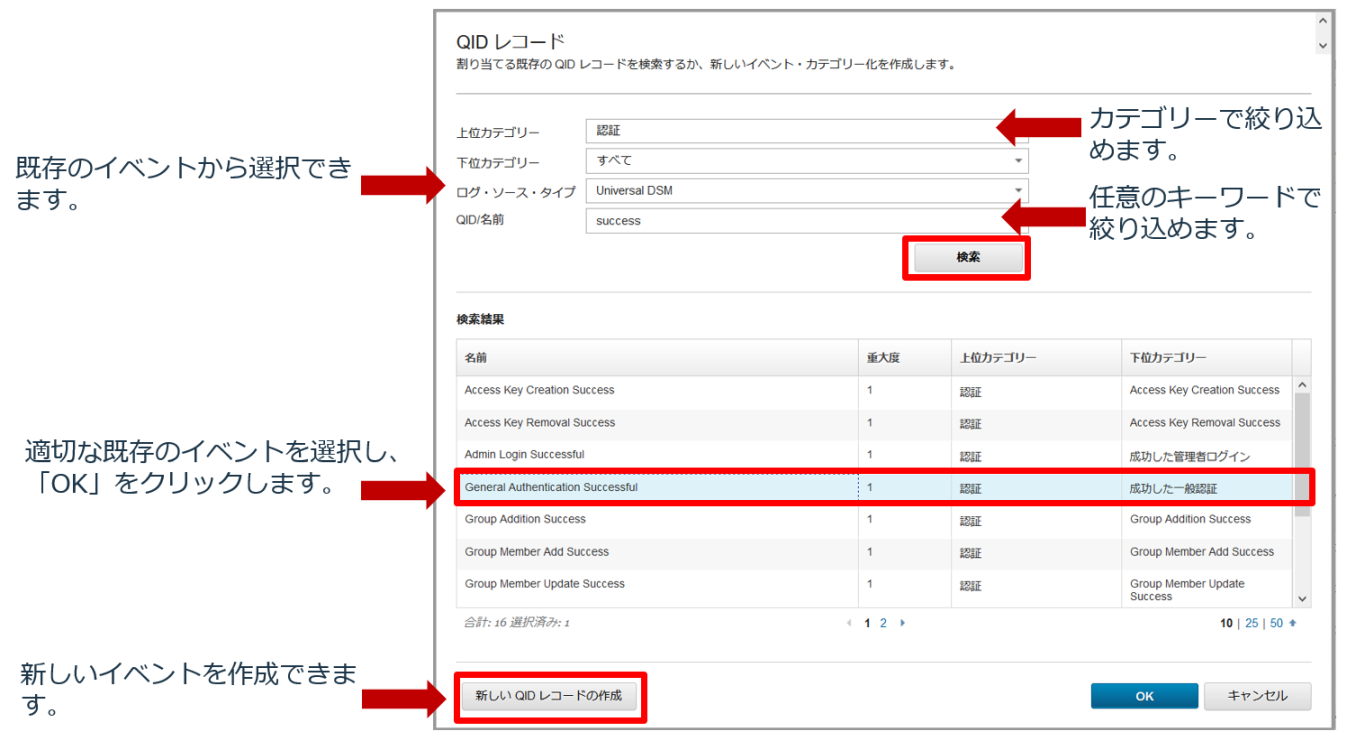Click the dialog's top-right scroll down arrow
Image resolution: width=1346 pixels, height=740 pixels.
coord(1323,45)
